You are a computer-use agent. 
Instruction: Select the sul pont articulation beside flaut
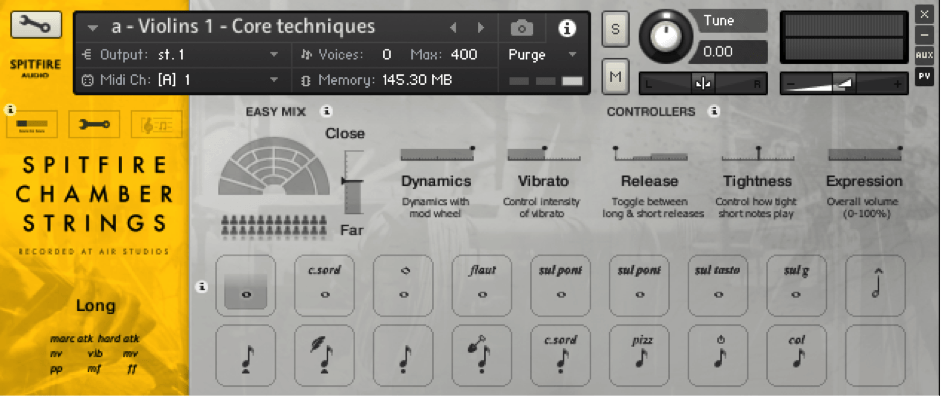tap(561, 286)
